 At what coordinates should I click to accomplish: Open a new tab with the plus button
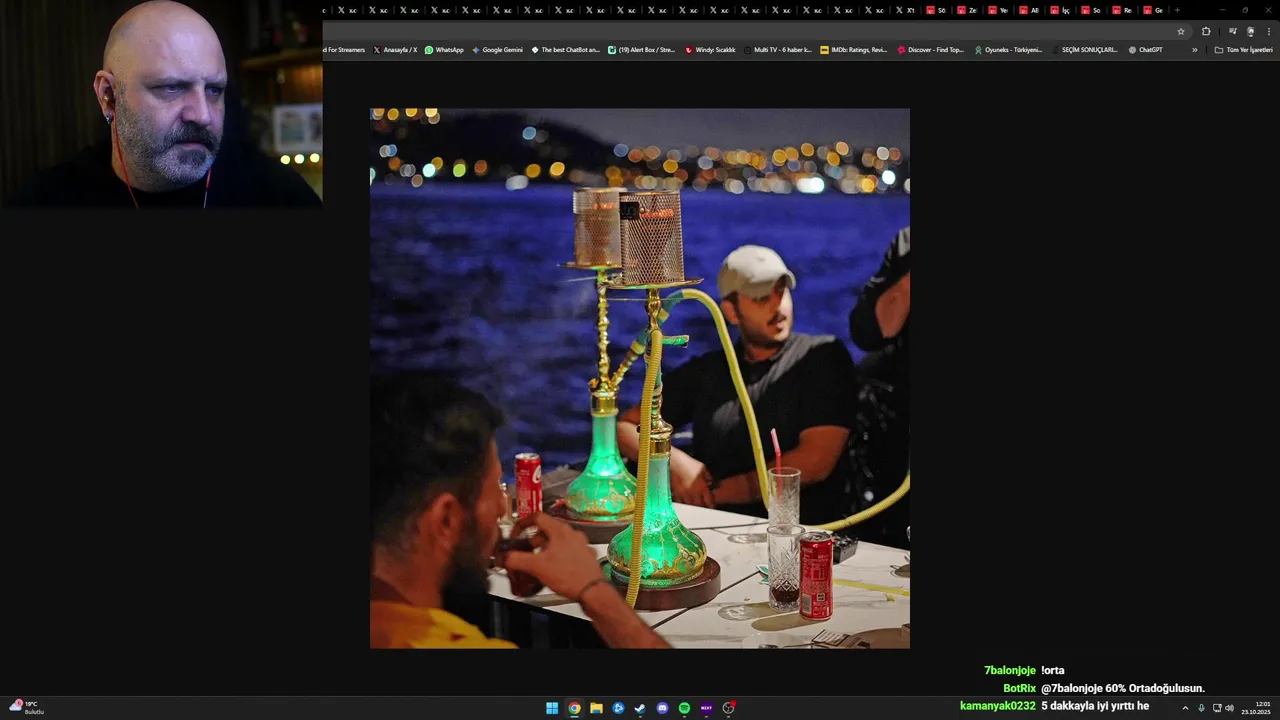[1177, 10]
